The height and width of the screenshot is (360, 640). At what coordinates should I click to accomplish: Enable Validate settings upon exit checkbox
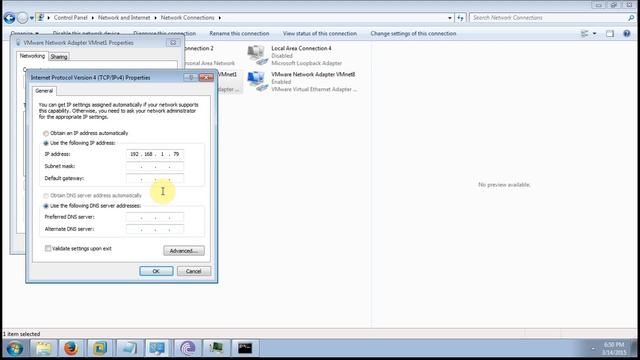[48, 248]
